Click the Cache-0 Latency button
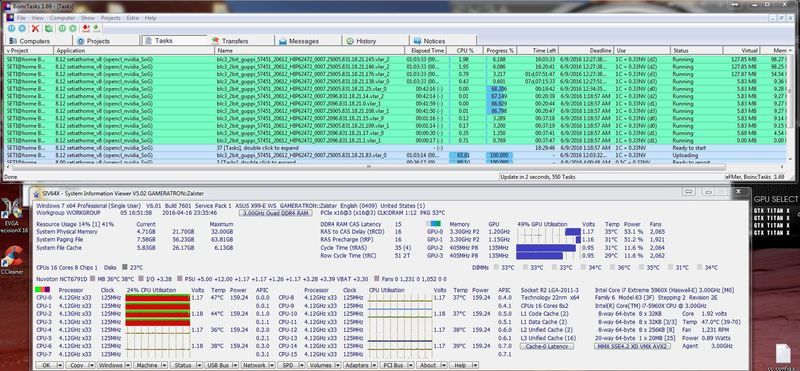This screenshot has height=371, width=800. [547, 347]
